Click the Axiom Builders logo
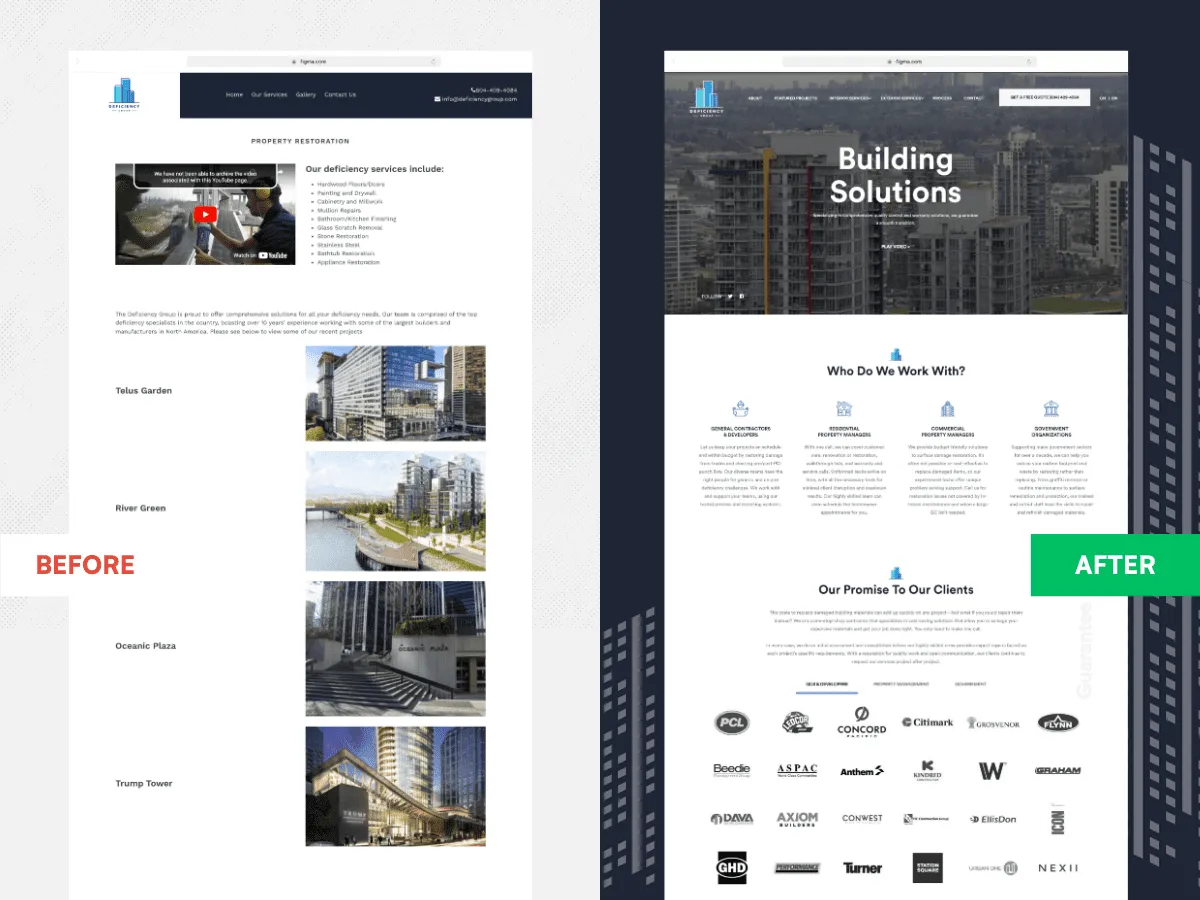Image resolution: width=1200 pixels, height=900 pixels. (797, 819)
